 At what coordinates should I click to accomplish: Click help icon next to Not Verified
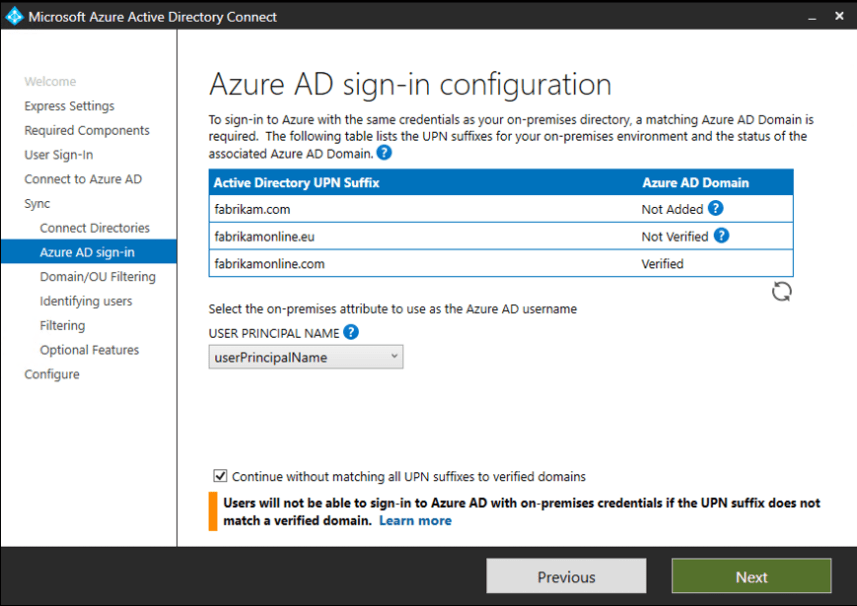(721, 236)
